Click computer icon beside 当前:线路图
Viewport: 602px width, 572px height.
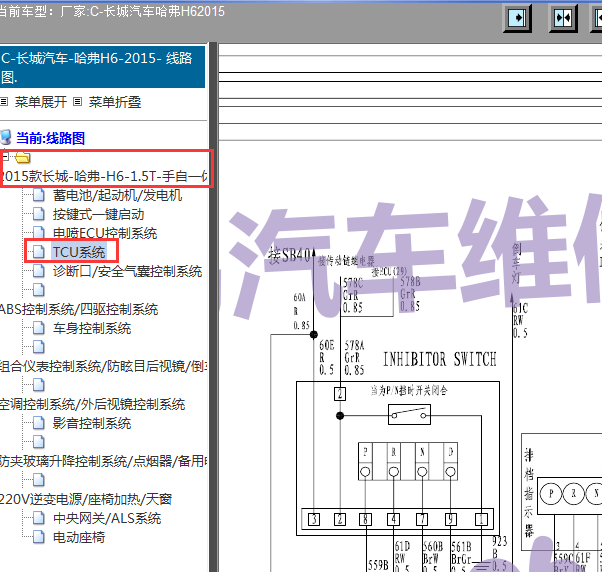pos(6,137)
